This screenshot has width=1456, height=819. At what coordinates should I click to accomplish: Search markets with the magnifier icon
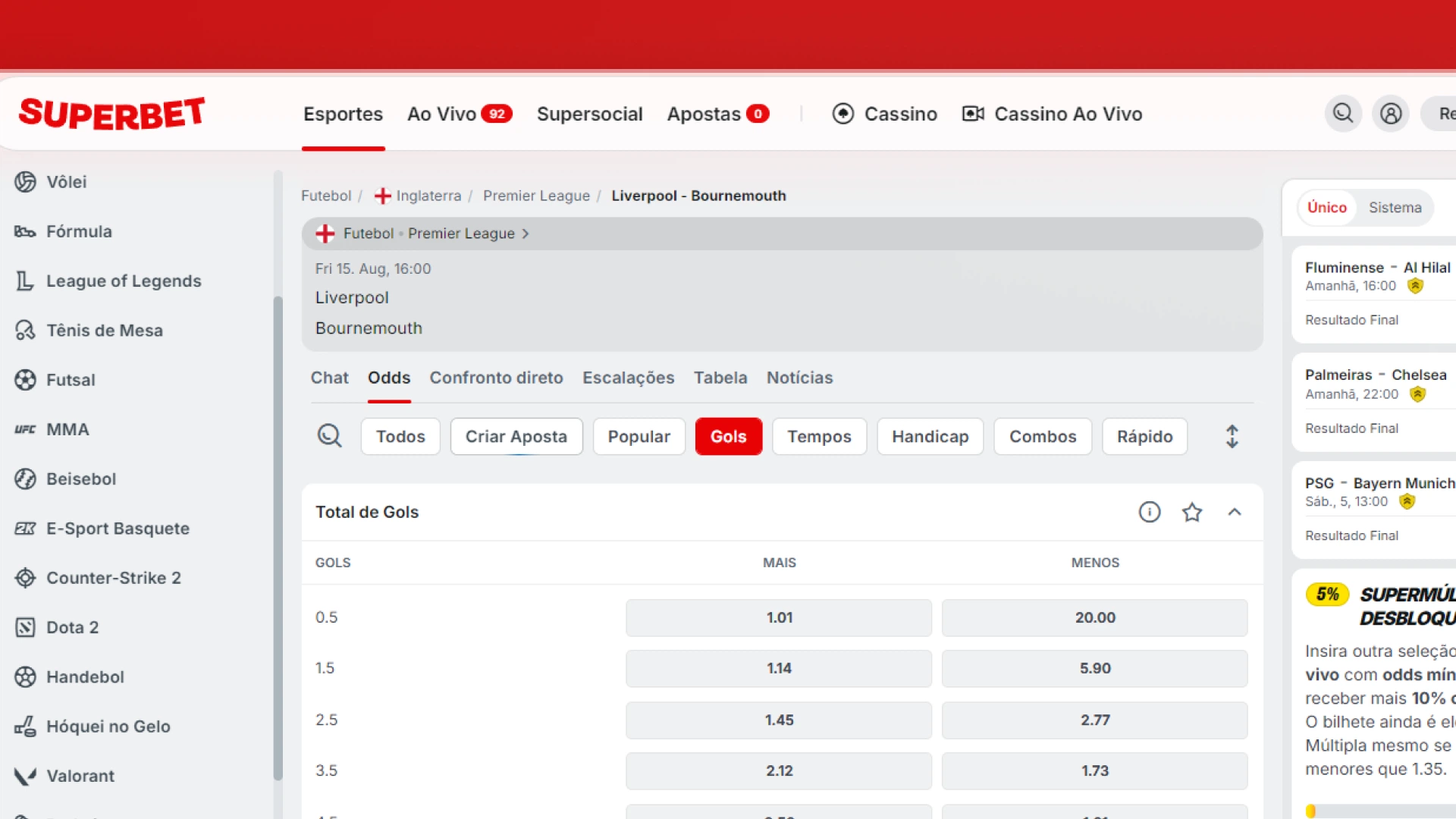click(329, 436)
